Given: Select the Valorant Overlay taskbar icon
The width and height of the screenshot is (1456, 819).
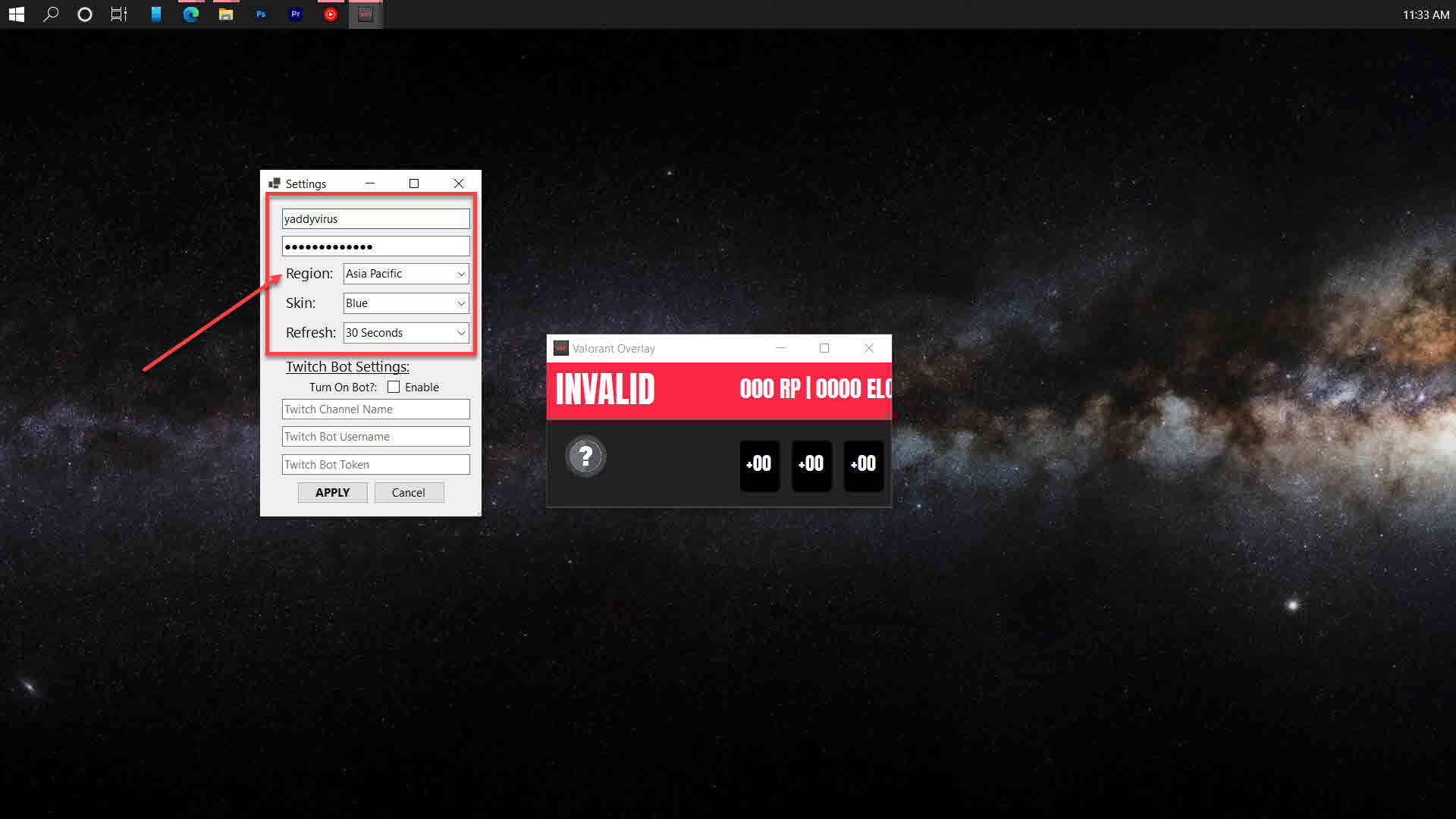Looking at the screenshot, I should coord(366,14).
